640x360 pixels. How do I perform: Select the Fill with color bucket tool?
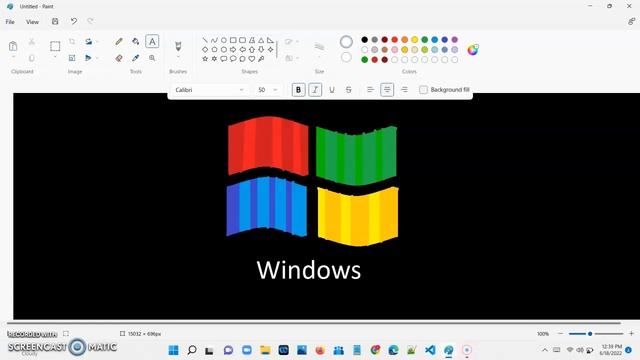pyautogui.click(x=136, y=41)
